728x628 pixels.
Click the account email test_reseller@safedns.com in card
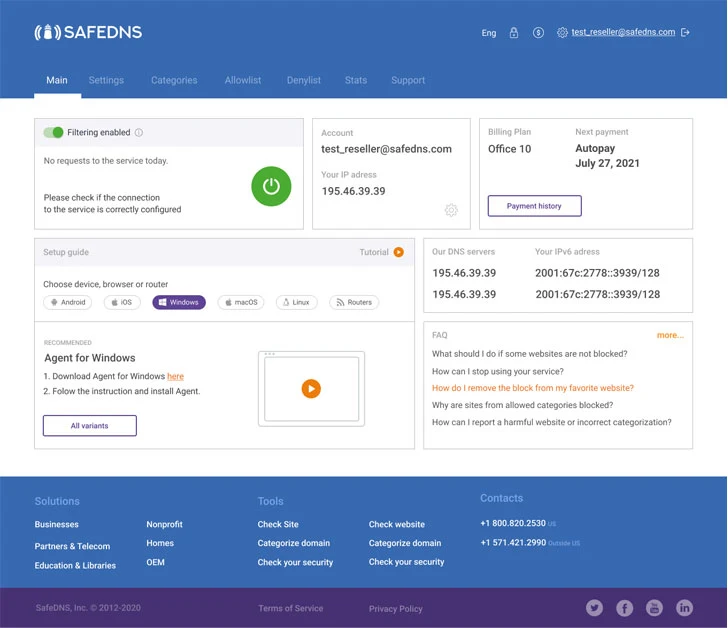pyautogui.click(x=386, y=149)
